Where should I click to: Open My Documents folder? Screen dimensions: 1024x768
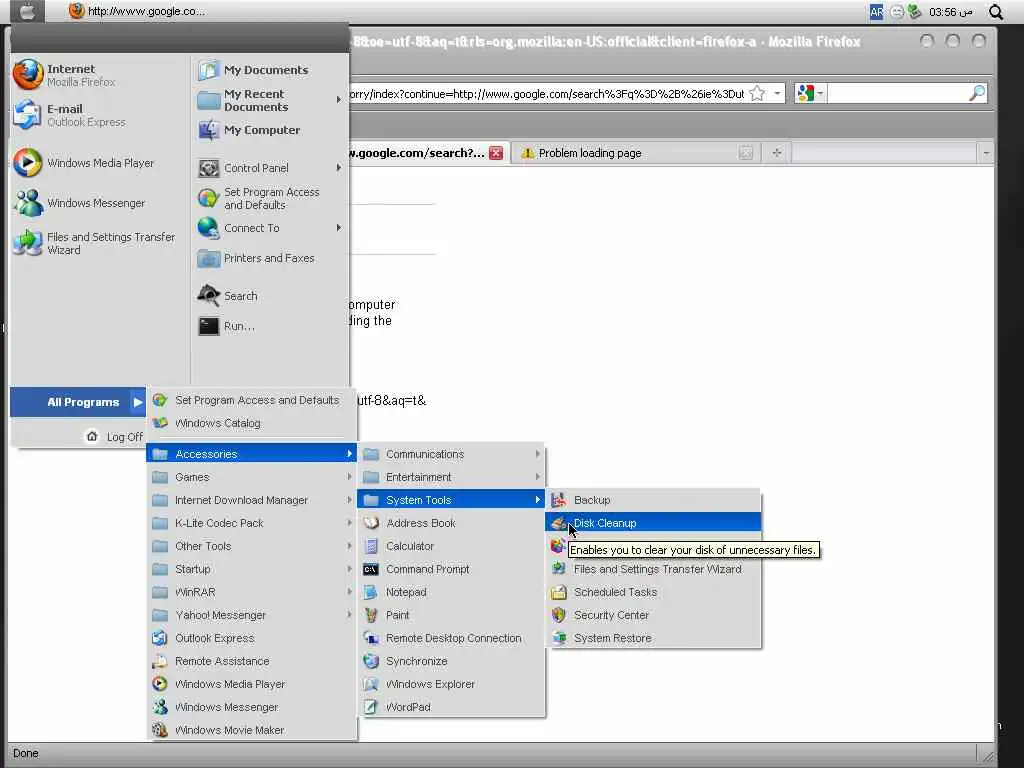point(254,70)
